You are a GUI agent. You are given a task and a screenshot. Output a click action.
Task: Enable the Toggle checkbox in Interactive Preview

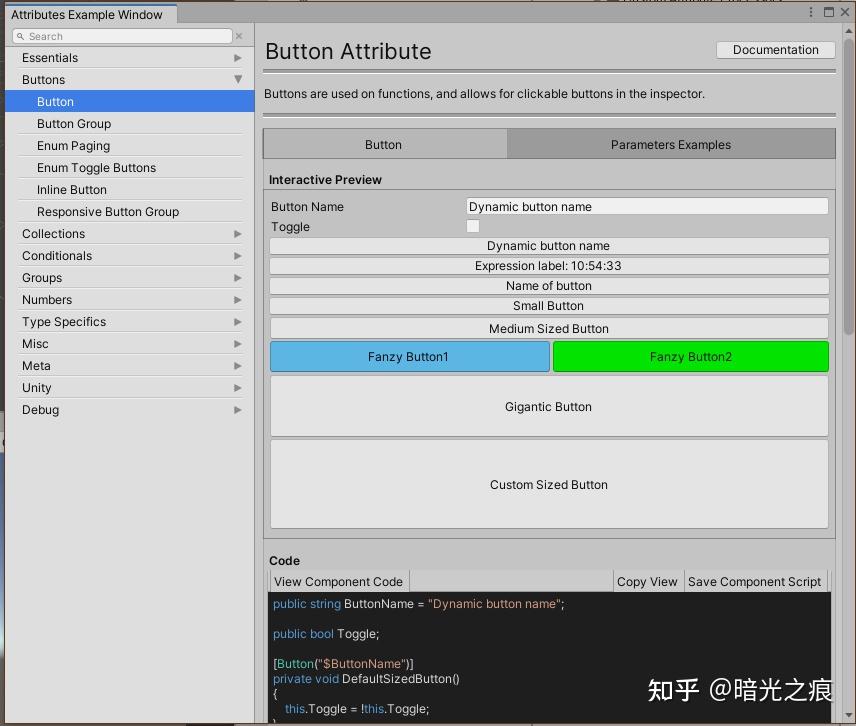point(473,227)
